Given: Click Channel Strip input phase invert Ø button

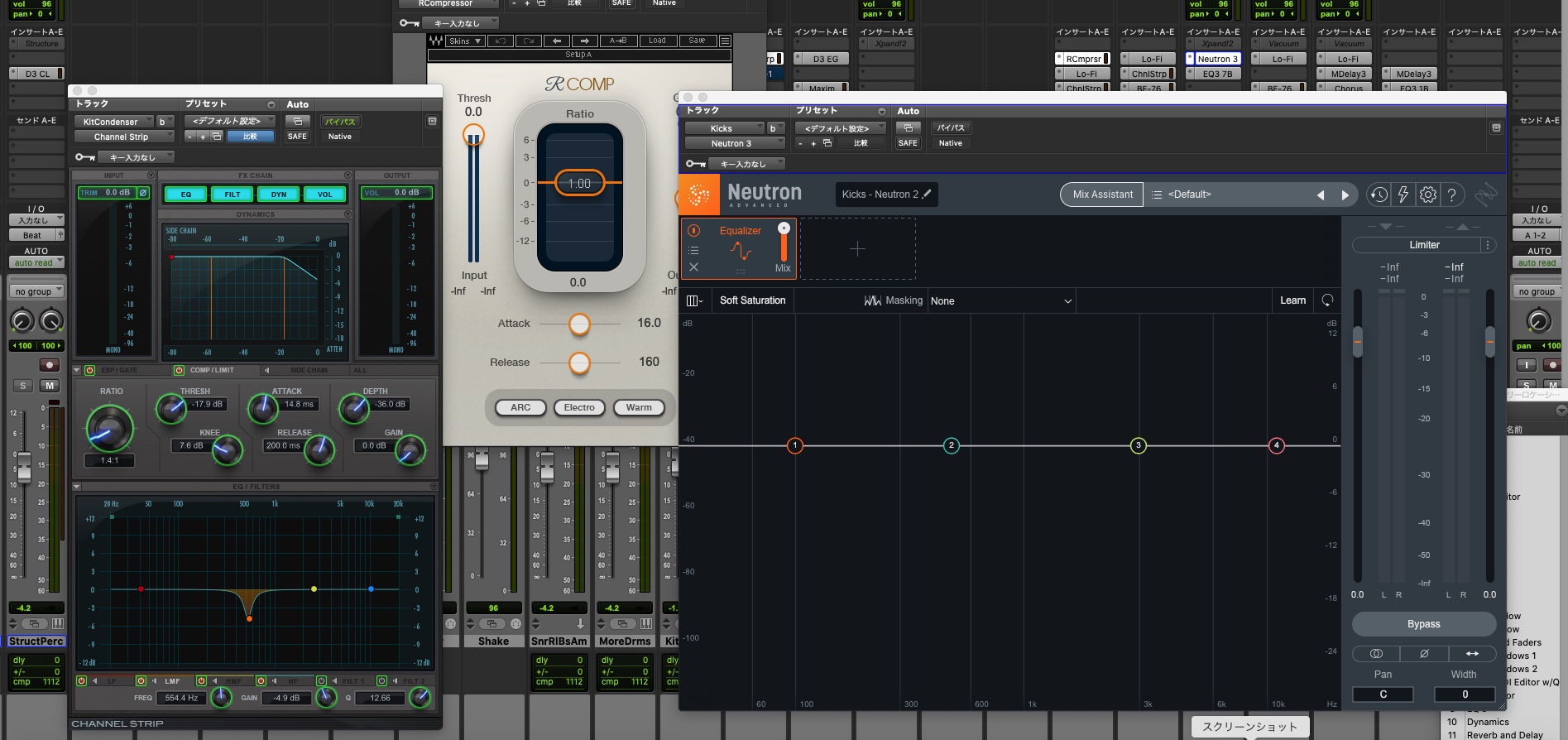Looking at the screenshot, I should point(143,193).
